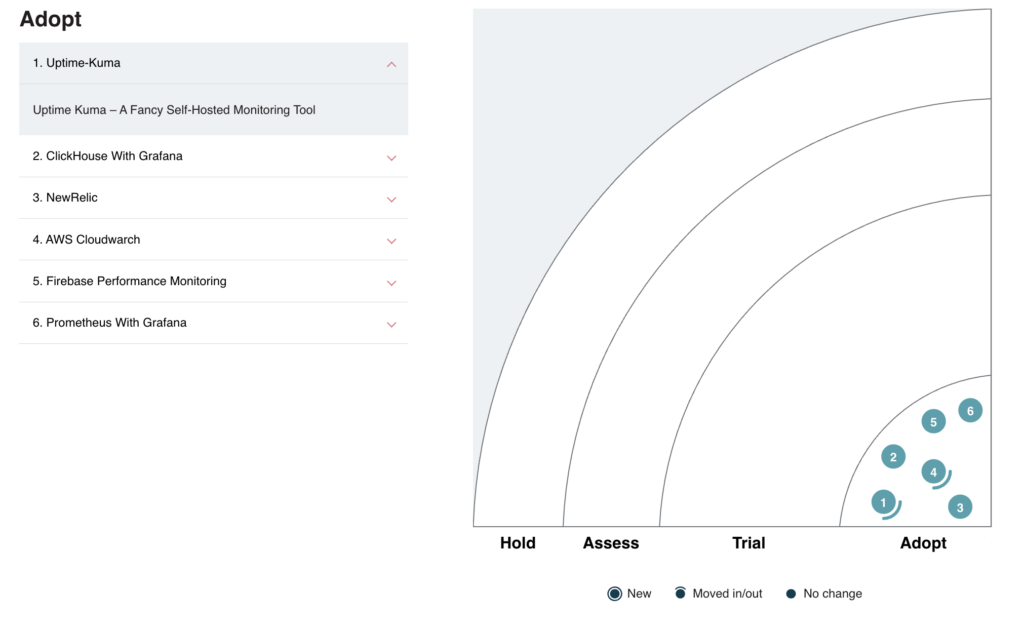Click the No change legend dot

[791, 594]
